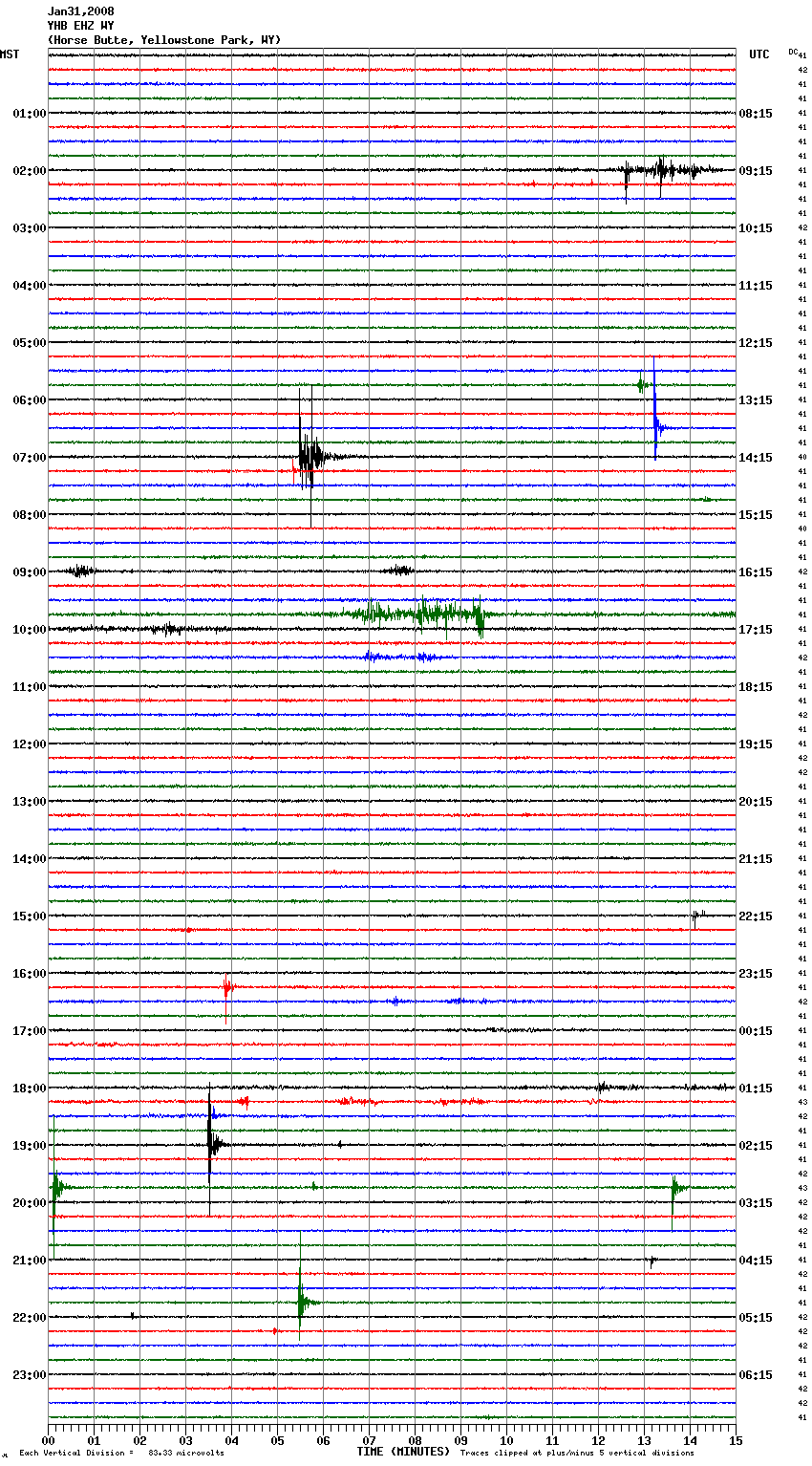Select the 15:00 MST time label
The image size is (812, 1466).
[x=30, y=916]
